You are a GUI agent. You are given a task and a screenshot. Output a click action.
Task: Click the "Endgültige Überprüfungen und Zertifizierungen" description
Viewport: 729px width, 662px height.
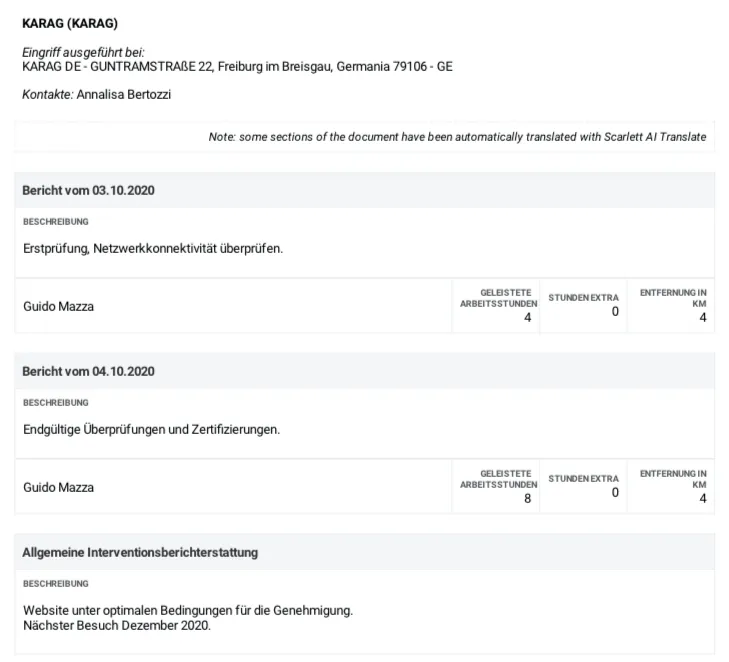click(x=151, y=430)
